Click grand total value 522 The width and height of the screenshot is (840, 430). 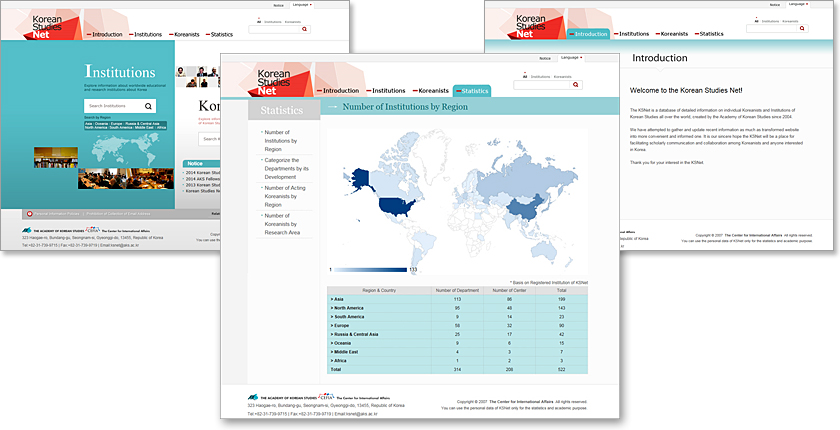(561, 369)
